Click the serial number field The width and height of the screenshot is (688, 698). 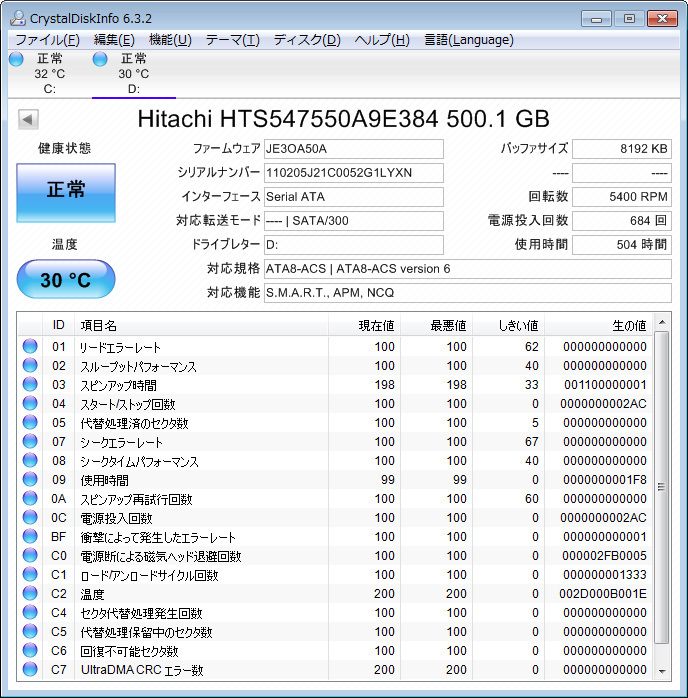coord(354,173)
